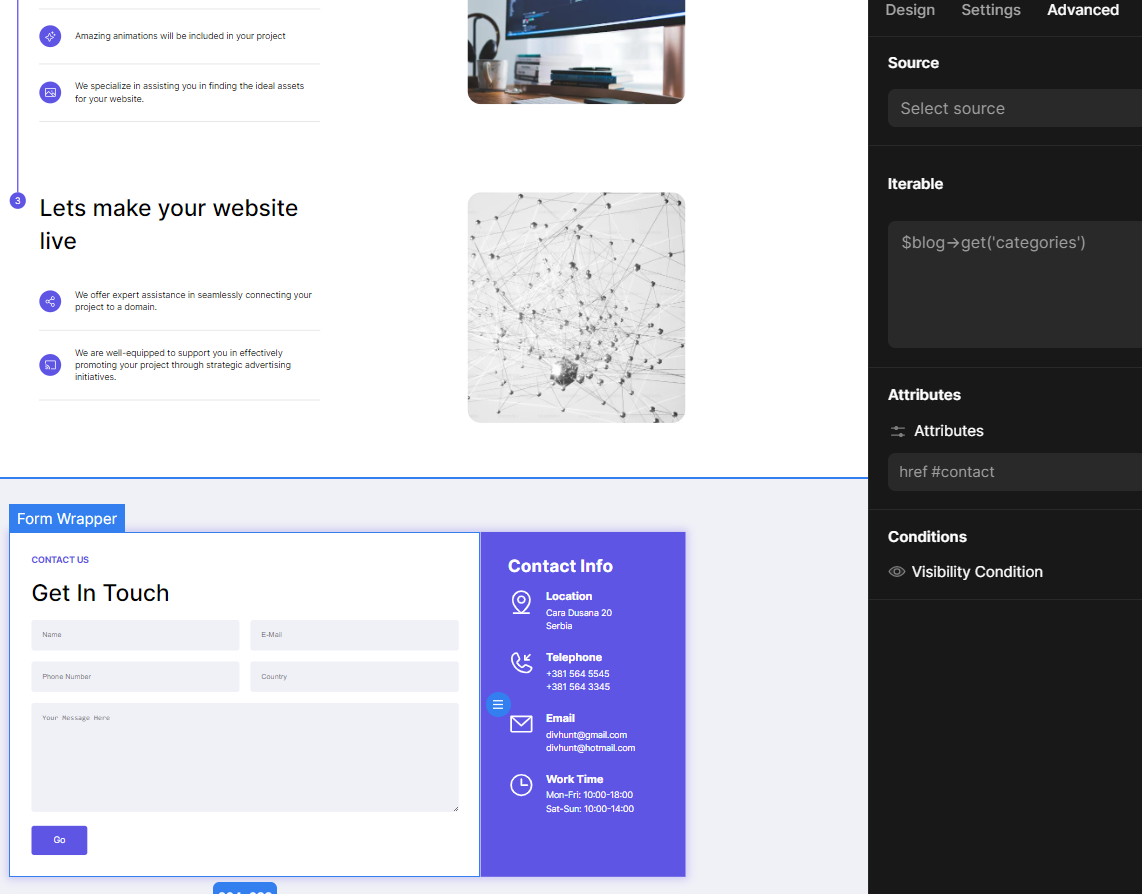Toggle the Visibility Condition eye icon
Image resolution: width=1142 pixels, height=894 pixels.
pyautogui.click(x=897, y=572)
